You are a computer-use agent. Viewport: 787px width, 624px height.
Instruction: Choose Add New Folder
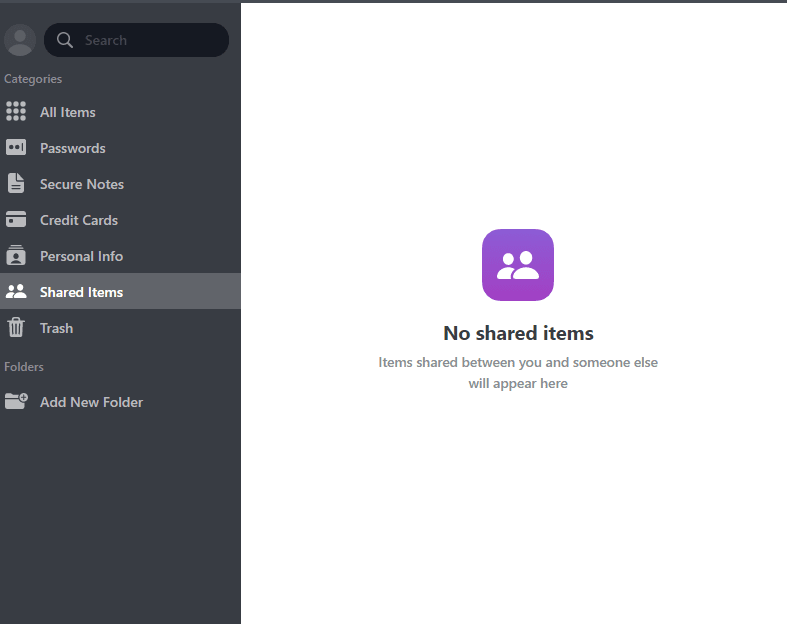coord(120,402)
